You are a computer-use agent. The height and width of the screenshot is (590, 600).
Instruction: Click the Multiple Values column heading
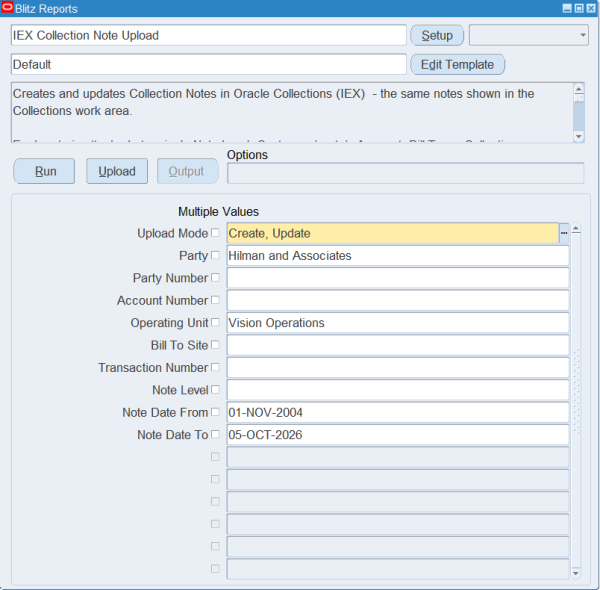coord(218,212)
